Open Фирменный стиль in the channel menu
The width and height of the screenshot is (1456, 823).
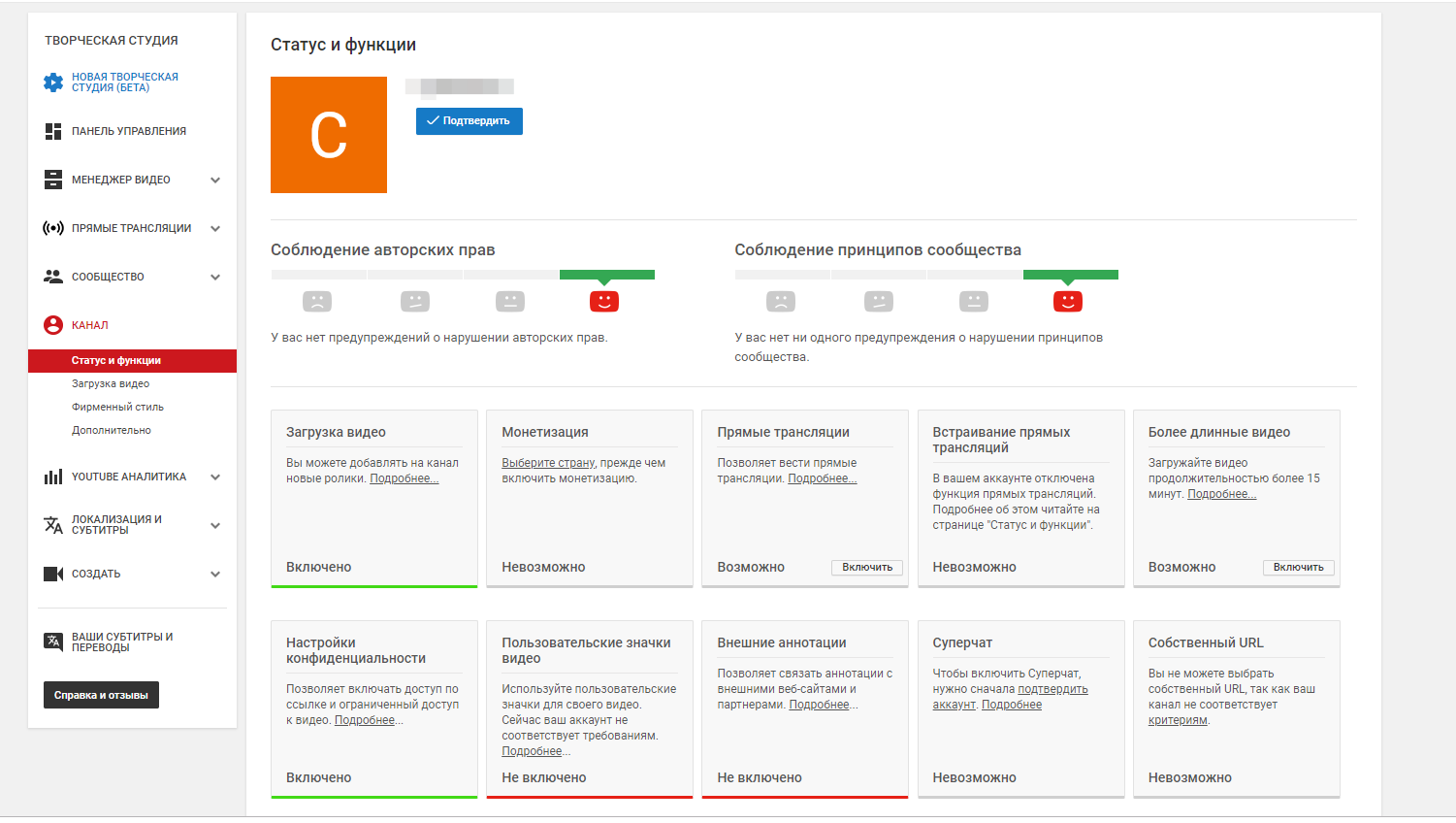[x=117, y=407]
